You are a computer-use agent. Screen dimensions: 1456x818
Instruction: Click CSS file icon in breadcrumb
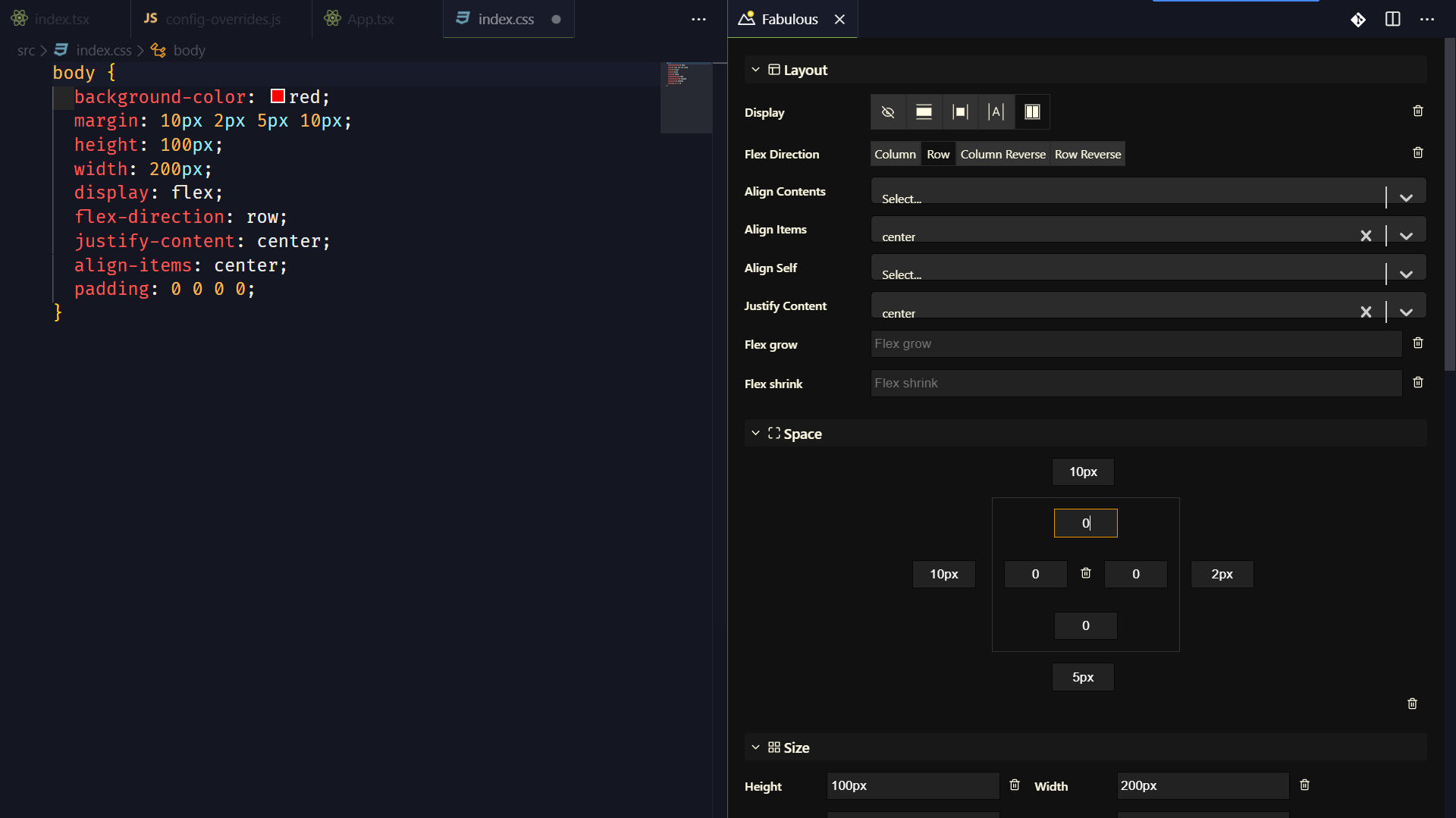click(x=61, y=50)
